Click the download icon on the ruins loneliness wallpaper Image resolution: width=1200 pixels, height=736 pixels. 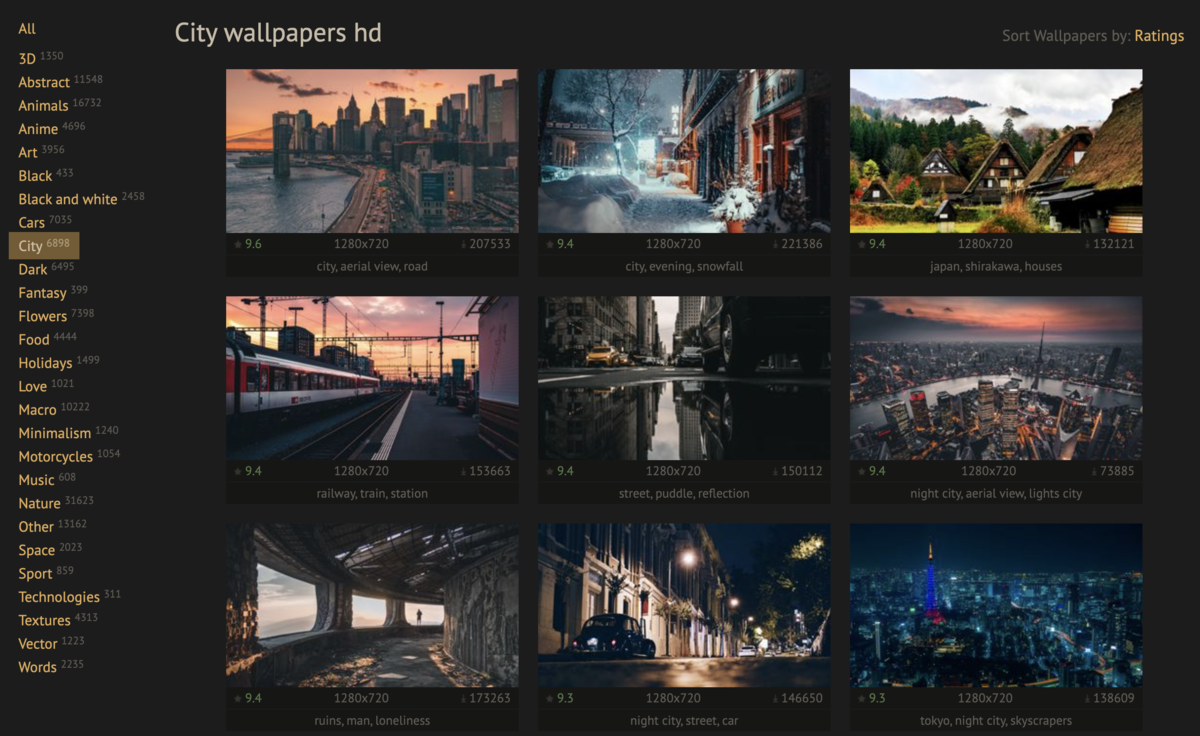462,697
